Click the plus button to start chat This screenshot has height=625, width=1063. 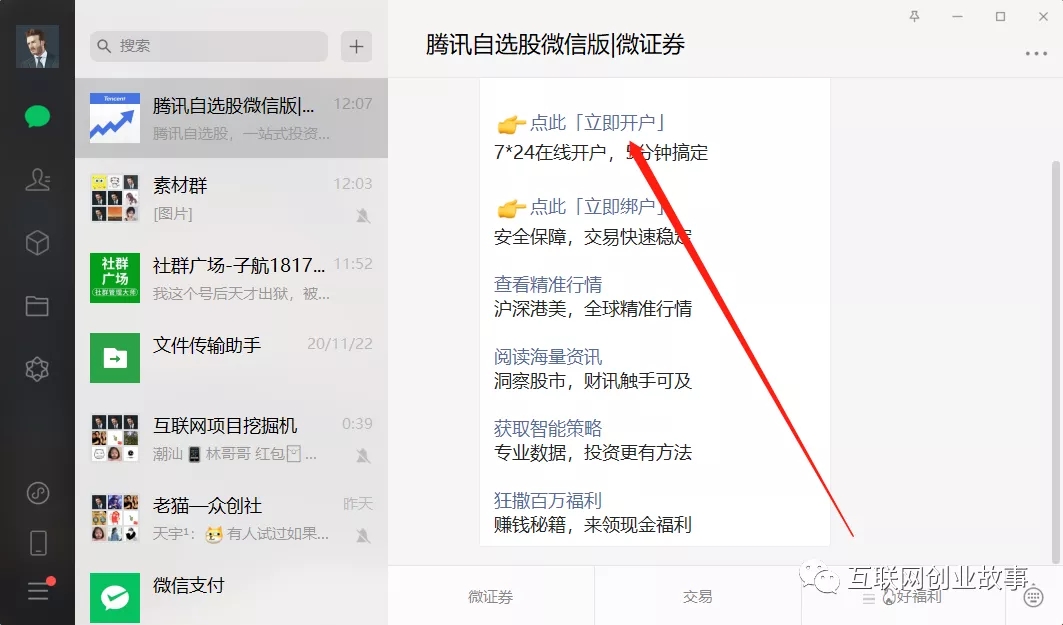coord(356,46)
